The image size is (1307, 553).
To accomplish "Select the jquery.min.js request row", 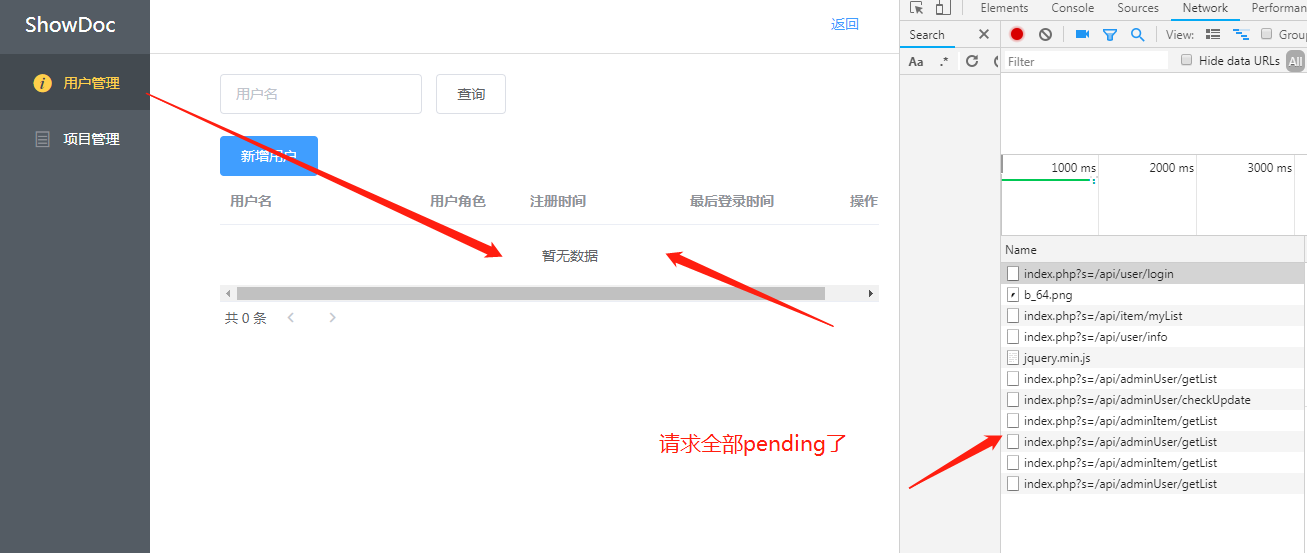I will [1154, 358].
